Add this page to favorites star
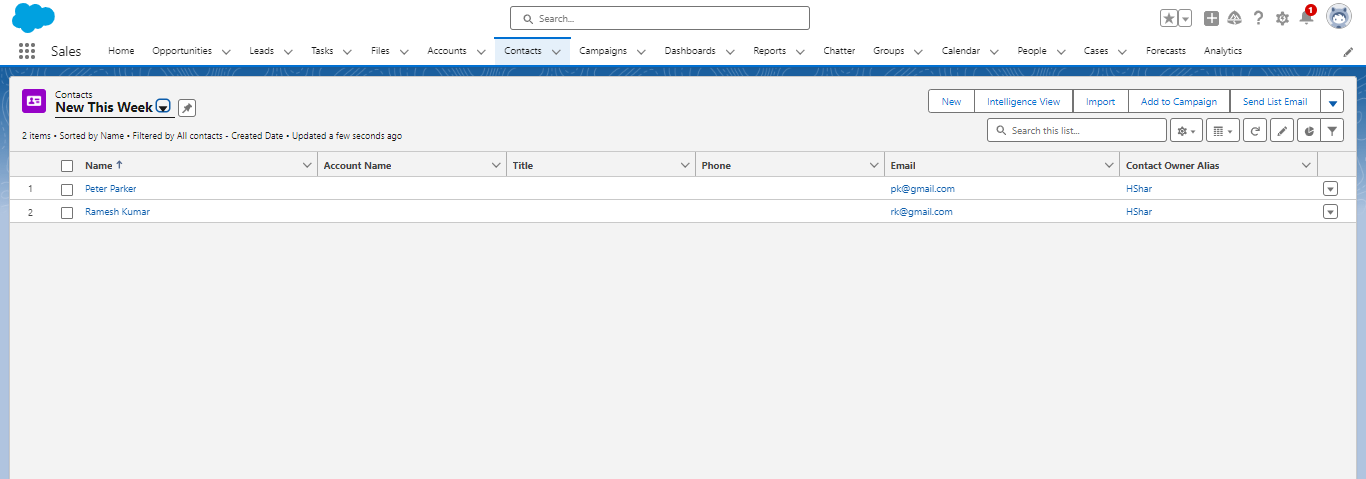The width and height of the screenshot is (1366, 479). point(1168,18)
